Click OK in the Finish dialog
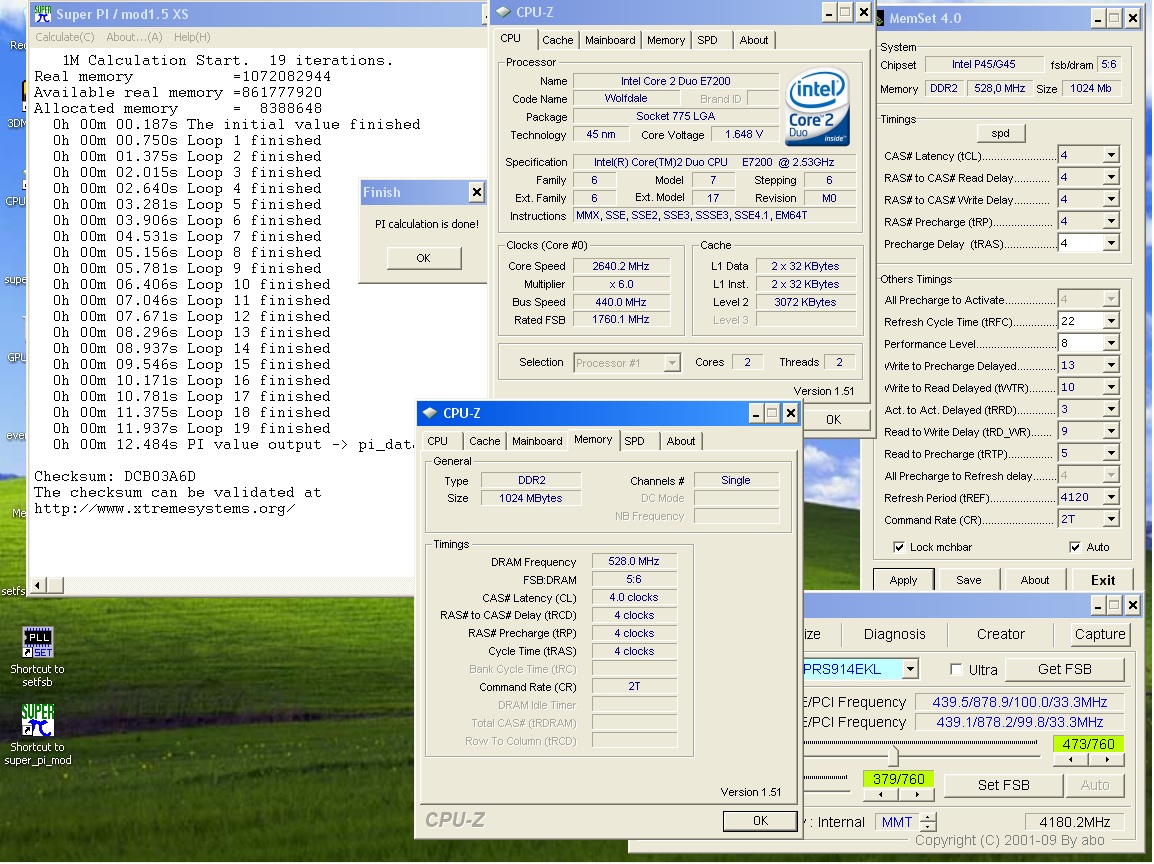 [x=423, y=258]
